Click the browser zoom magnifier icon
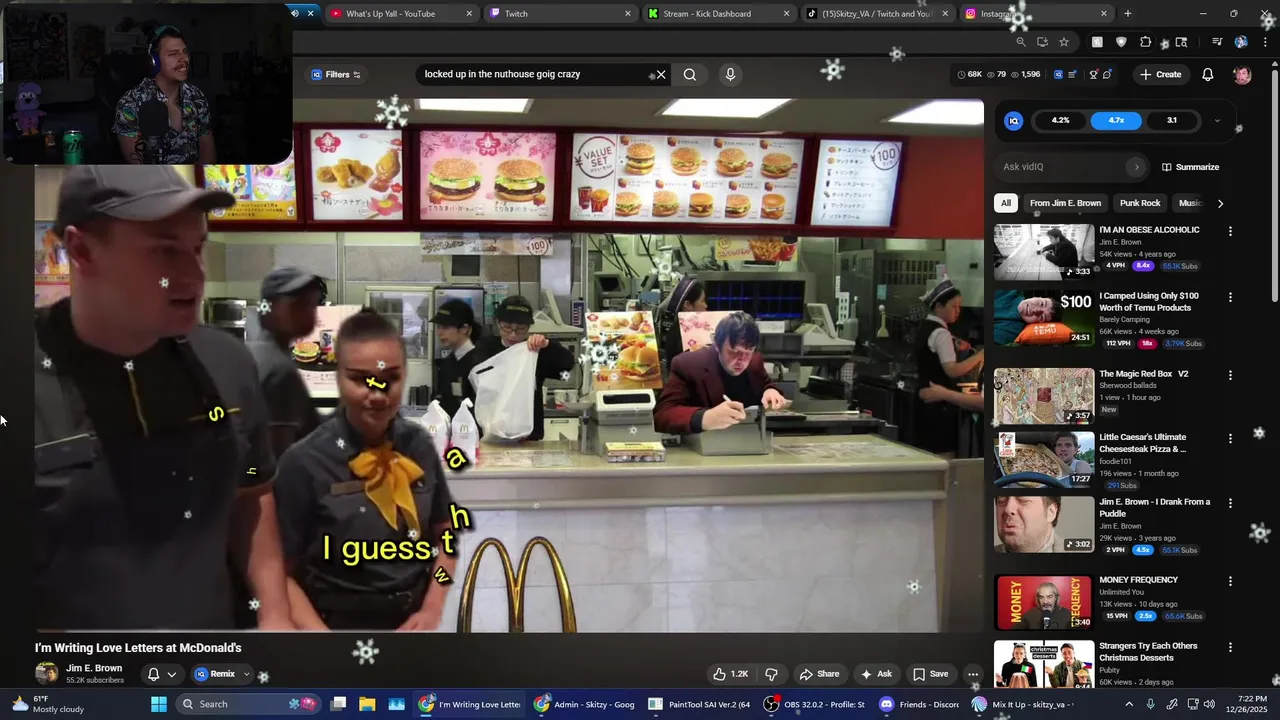This screenshot has height=720, width=1280. (1020, 42)
